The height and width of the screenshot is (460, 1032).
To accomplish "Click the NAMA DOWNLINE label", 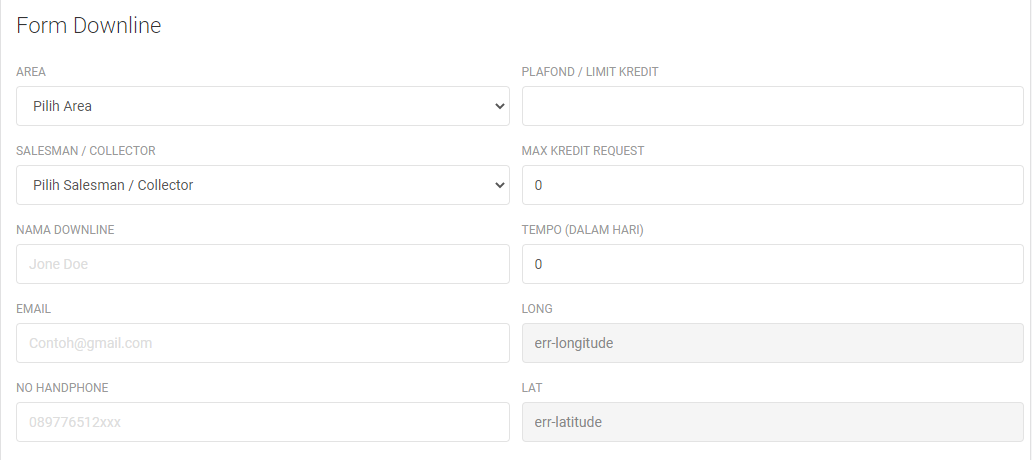I will coord(65,230).
